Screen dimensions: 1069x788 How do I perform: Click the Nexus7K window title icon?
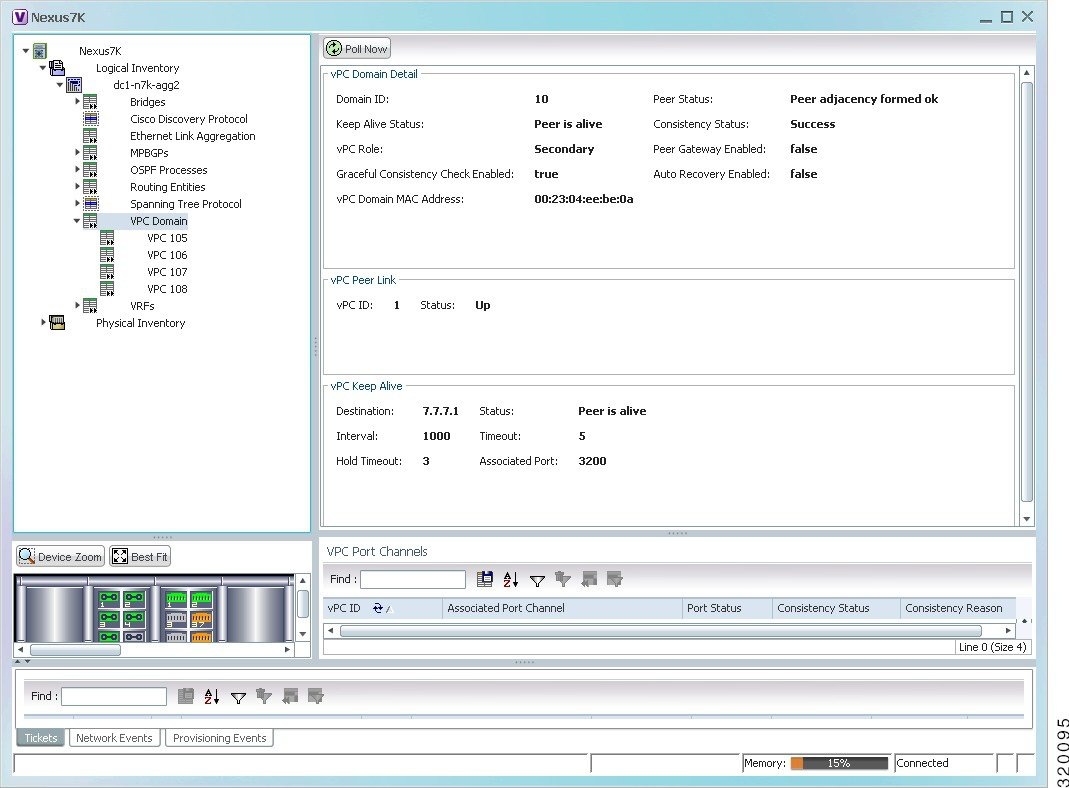pos(20,17)
